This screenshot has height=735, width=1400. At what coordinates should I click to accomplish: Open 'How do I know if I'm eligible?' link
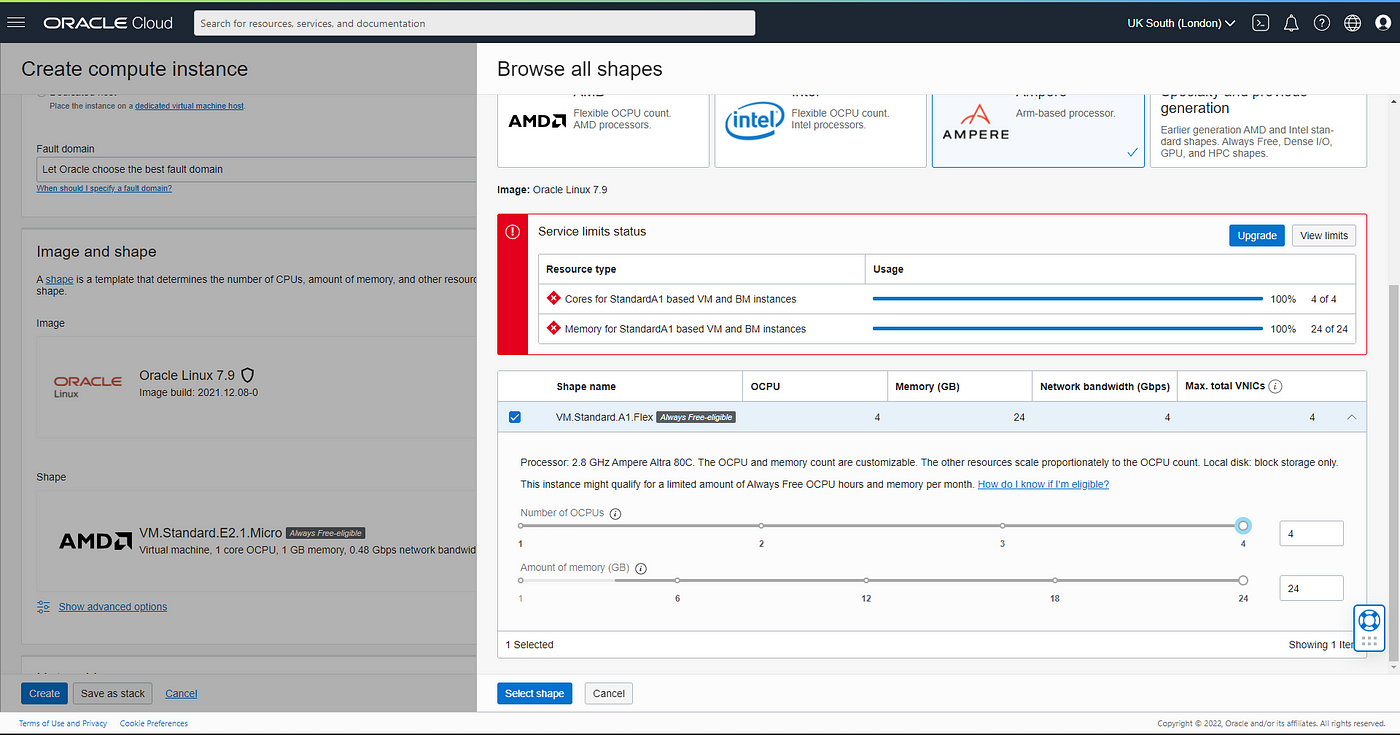1043,484
